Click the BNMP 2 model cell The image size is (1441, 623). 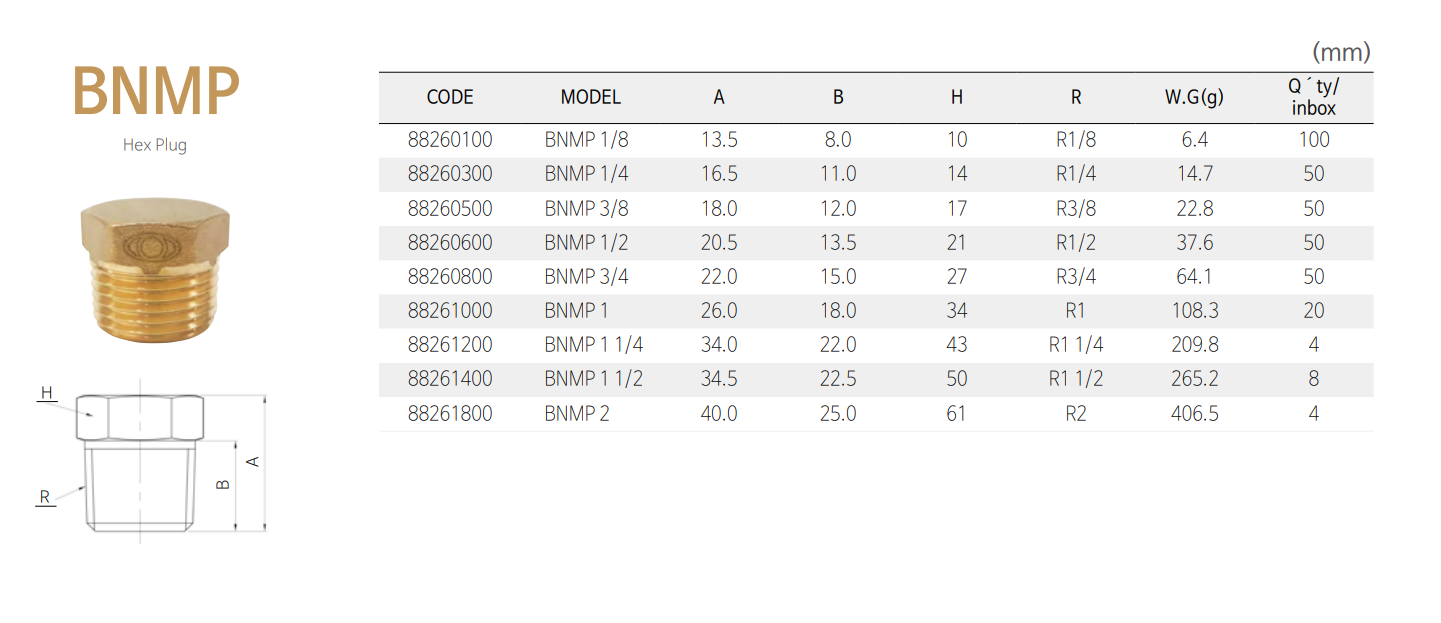577,413
